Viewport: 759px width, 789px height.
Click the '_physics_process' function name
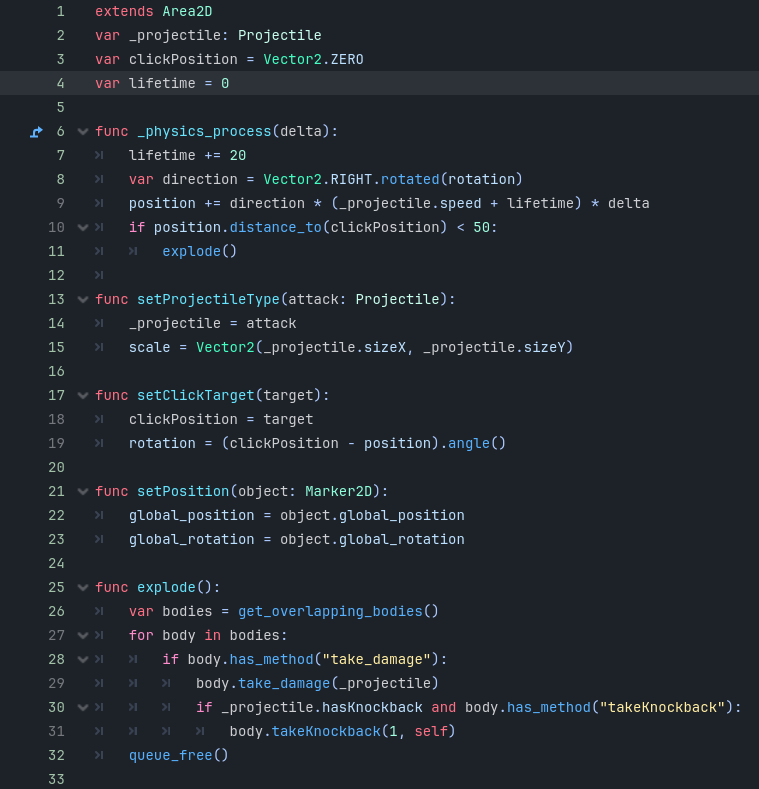pos(204,132)
